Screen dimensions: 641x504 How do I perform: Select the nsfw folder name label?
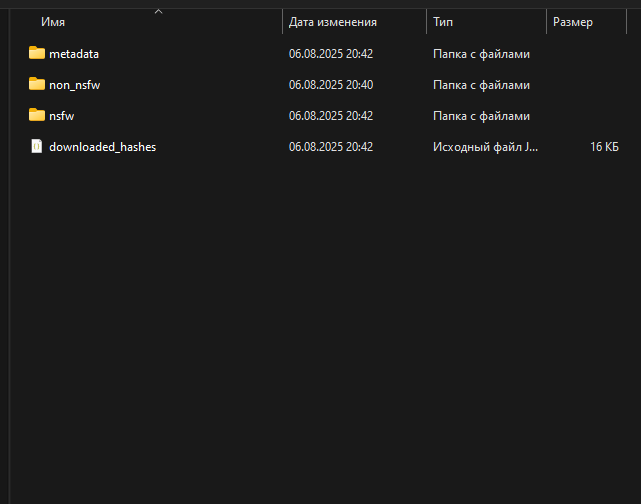coord(62,116)
